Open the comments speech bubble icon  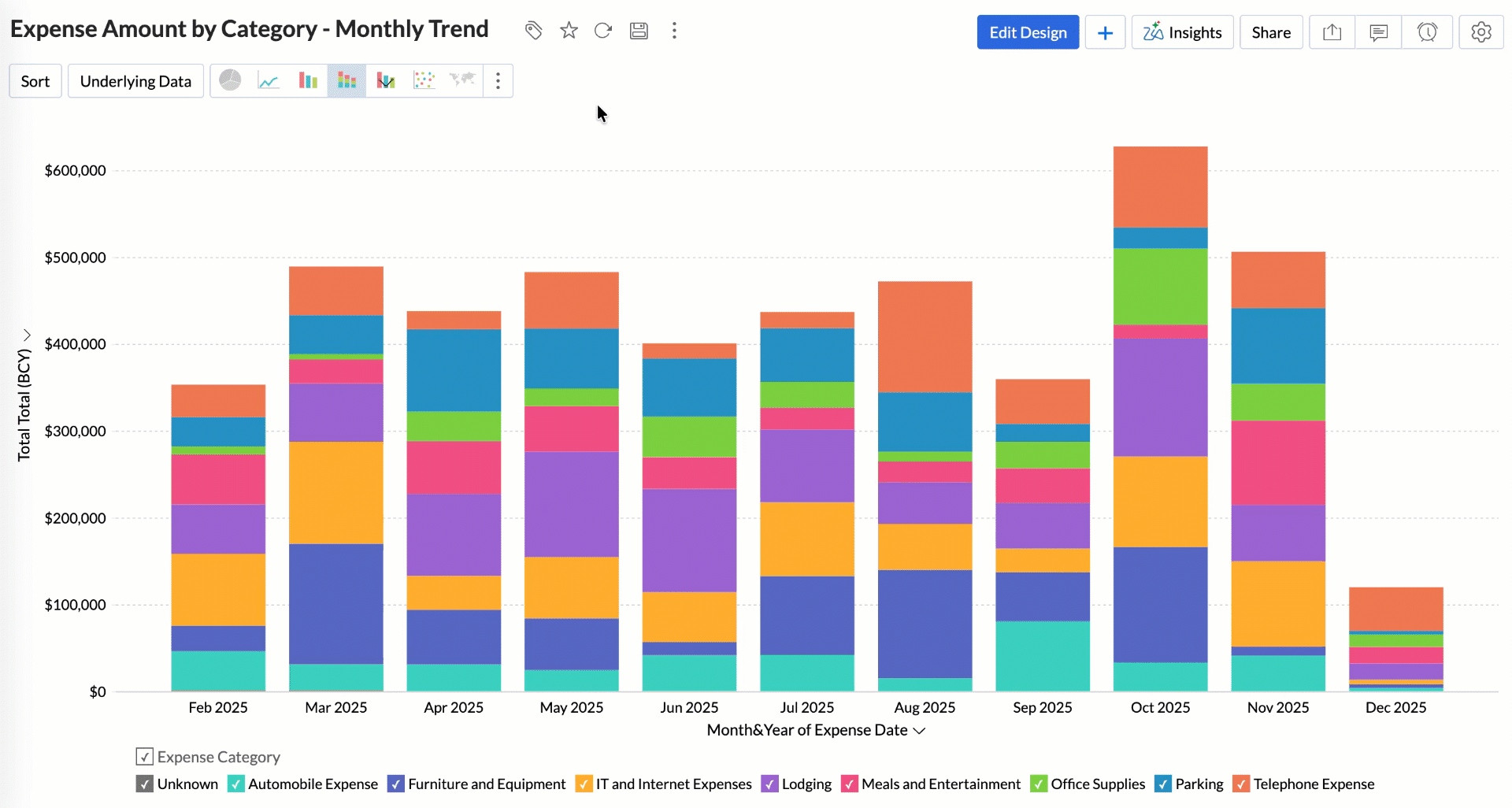[x=1378, y=32]
